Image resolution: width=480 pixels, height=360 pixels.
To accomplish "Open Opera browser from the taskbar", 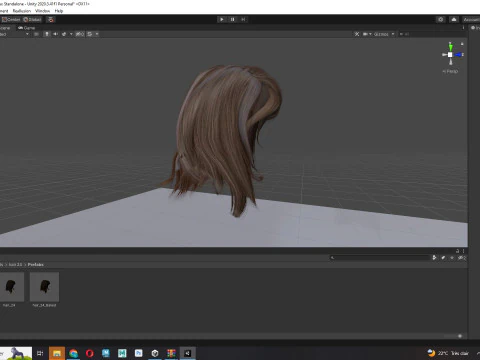I will (x=90, y=353).
